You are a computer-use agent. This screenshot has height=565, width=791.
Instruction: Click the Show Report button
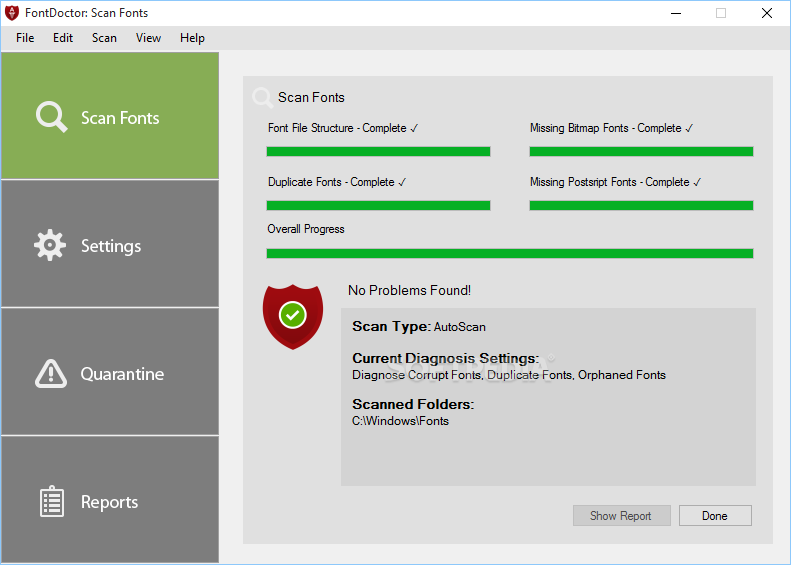[622, 516]
